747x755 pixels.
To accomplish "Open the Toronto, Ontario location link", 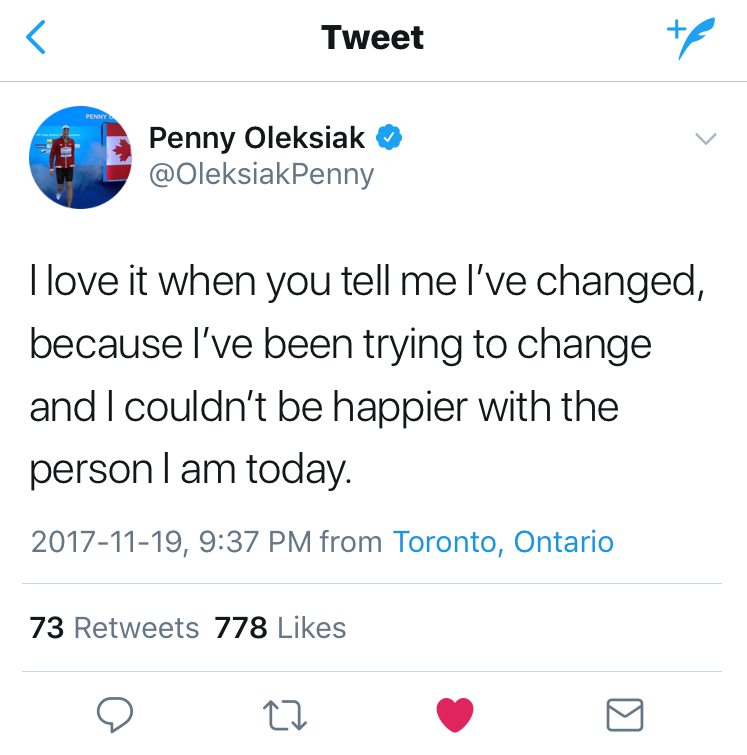I will (503, 542).
